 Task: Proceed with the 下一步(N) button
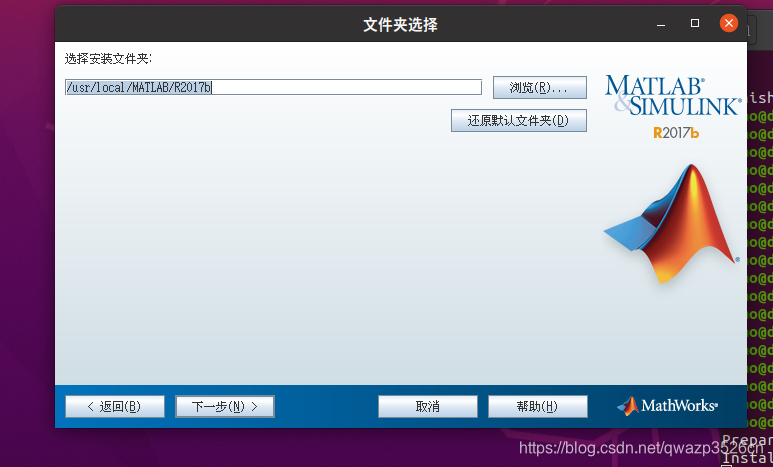tap(225, 407)
